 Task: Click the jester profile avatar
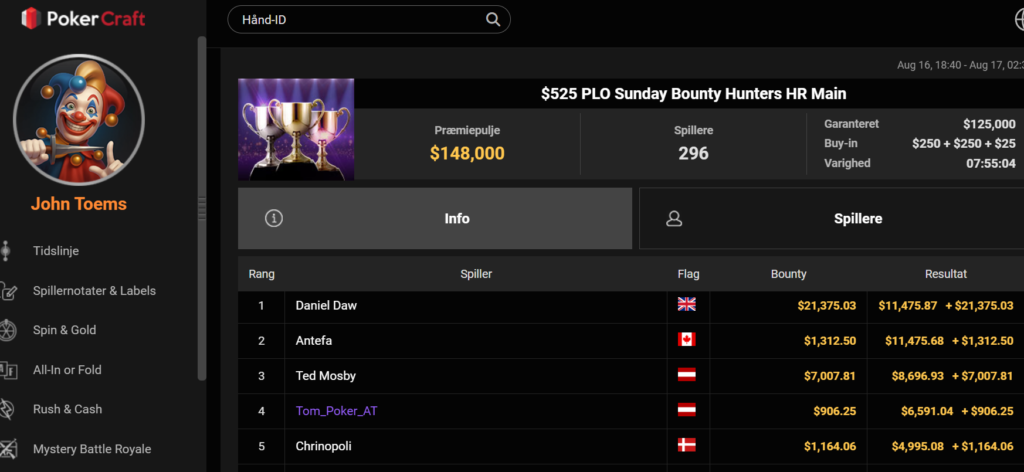pyautogui.click(x=79, y=120)
